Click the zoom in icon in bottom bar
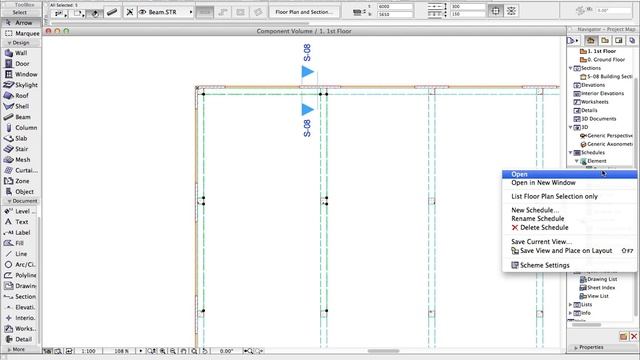The width and height of the screenshot is (640, 360). coord(163,351)
